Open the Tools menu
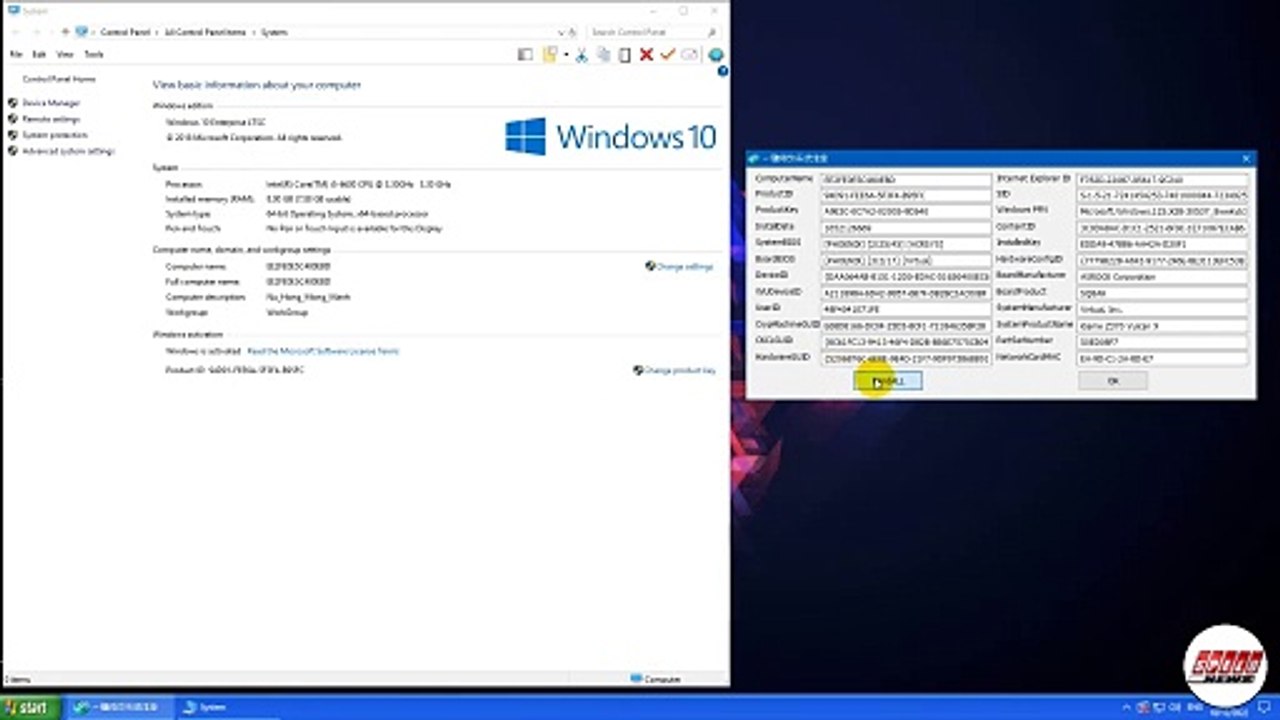Viewport: 1280px width, 720px height. click(93, 55)
